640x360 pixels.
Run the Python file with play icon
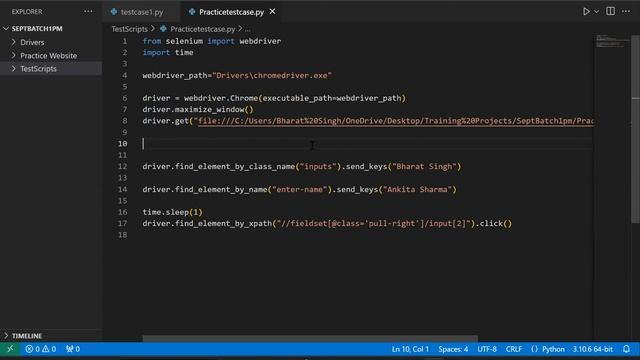586,11
